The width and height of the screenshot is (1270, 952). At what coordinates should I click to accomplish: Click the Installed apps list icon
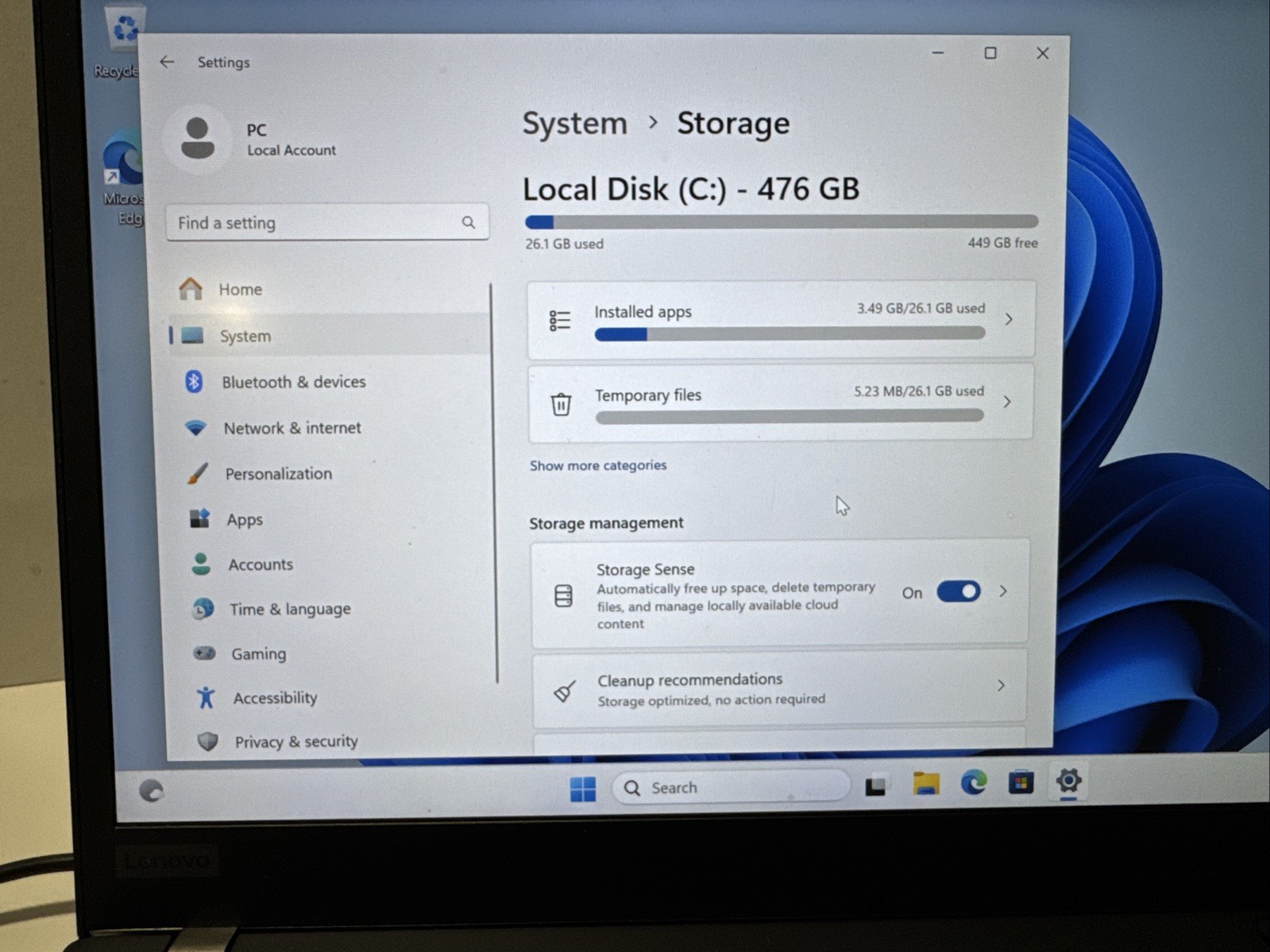(x=560, y=320)
